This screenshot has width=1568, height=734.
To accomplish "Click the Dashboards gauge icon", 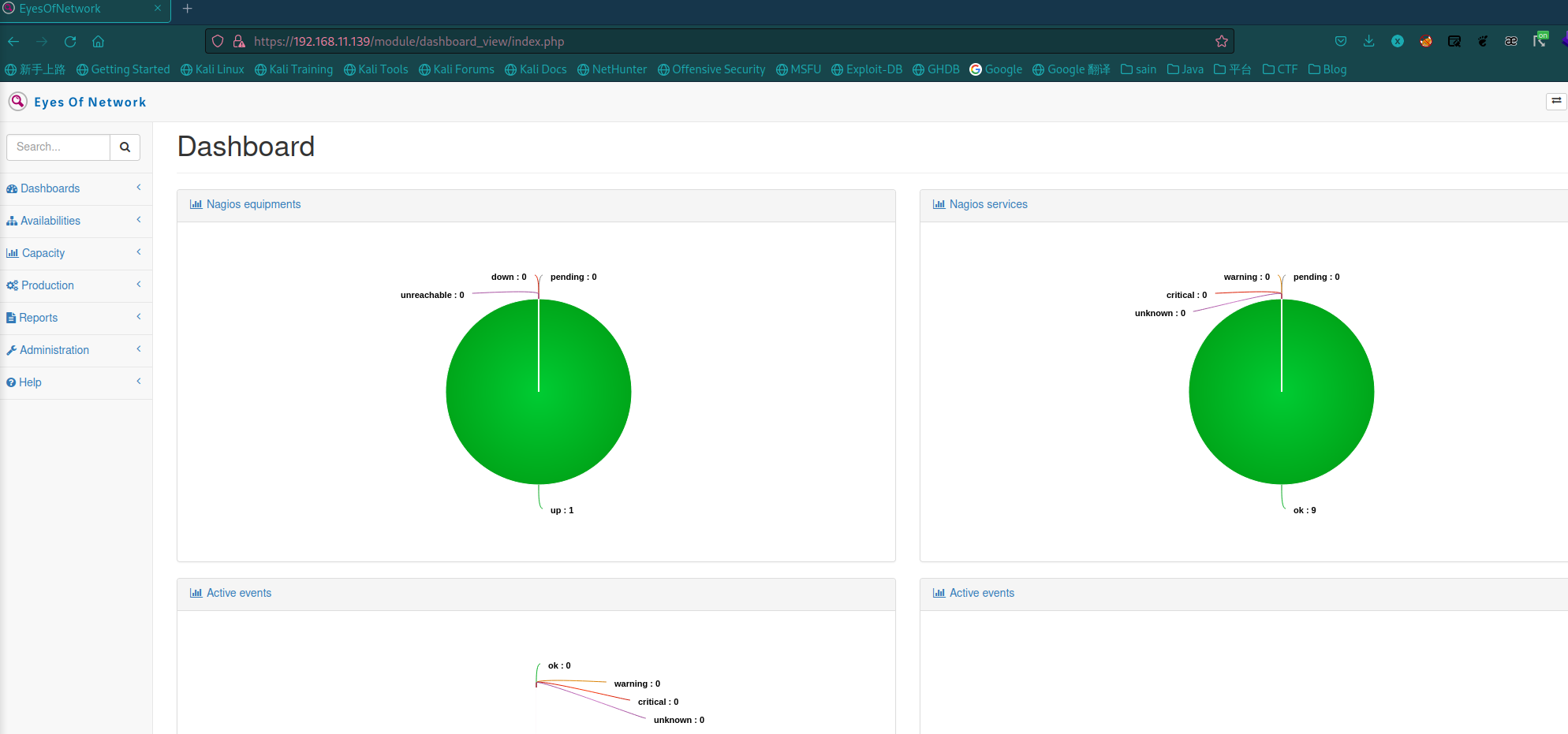I will tap(12, 188).
